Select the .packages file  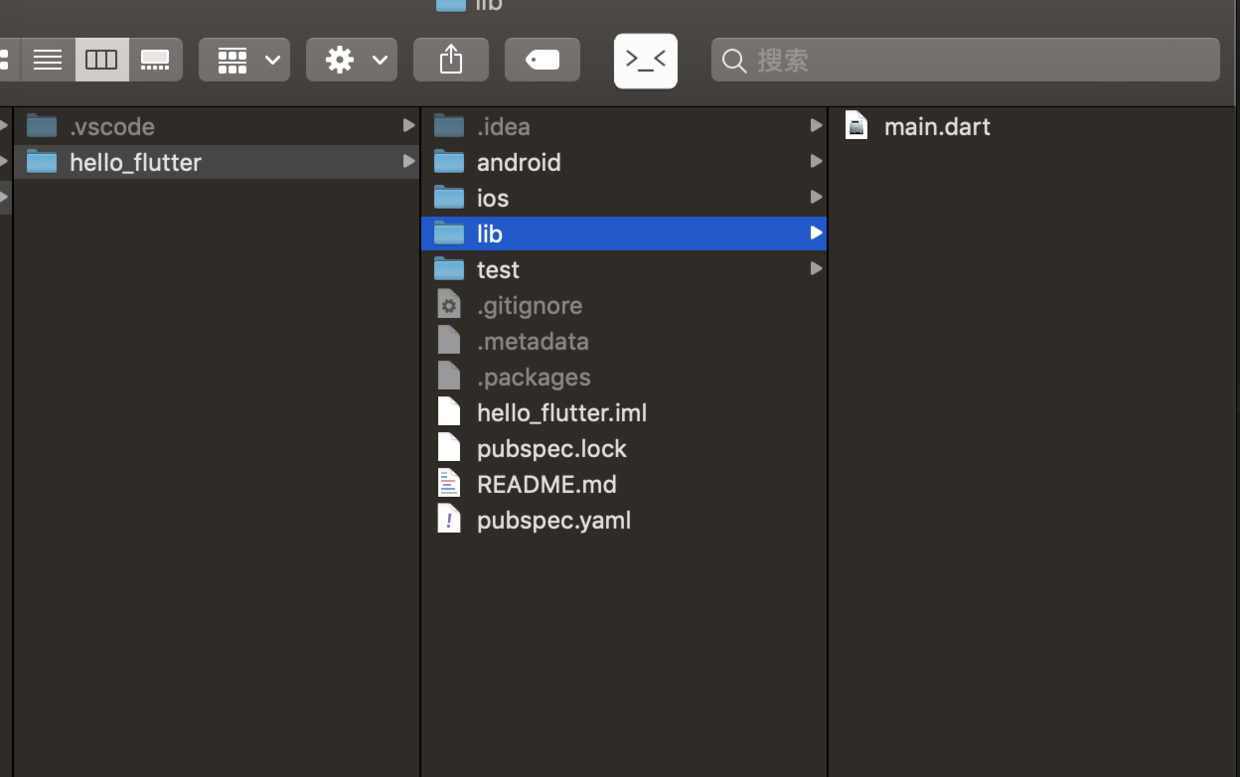[624, 377]
